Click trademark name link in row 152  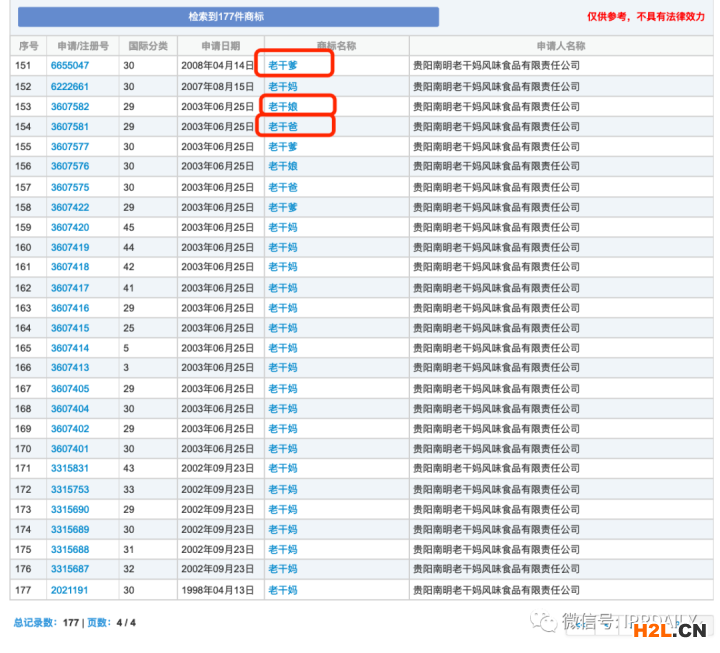(x=283, y=87)
